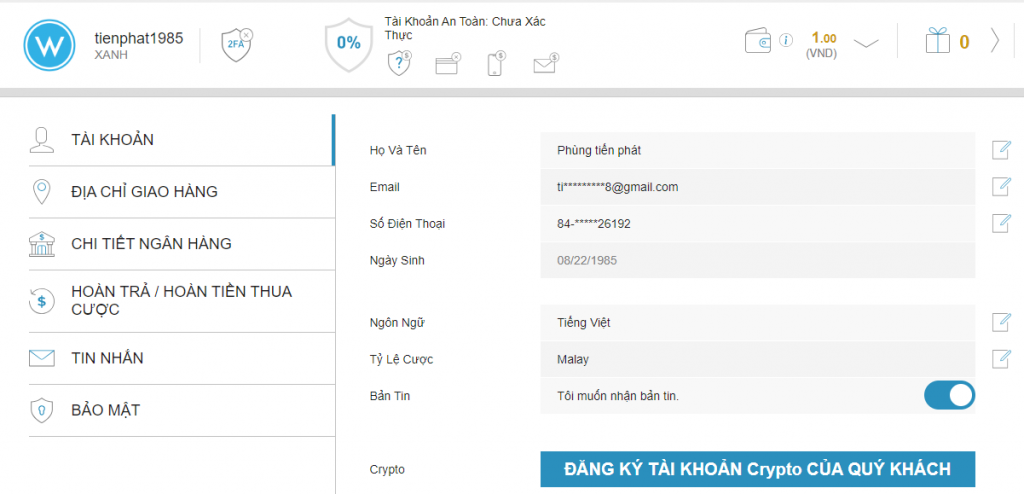
Task: Click the email verification envelope icon
Action: (x=545, y=64)
